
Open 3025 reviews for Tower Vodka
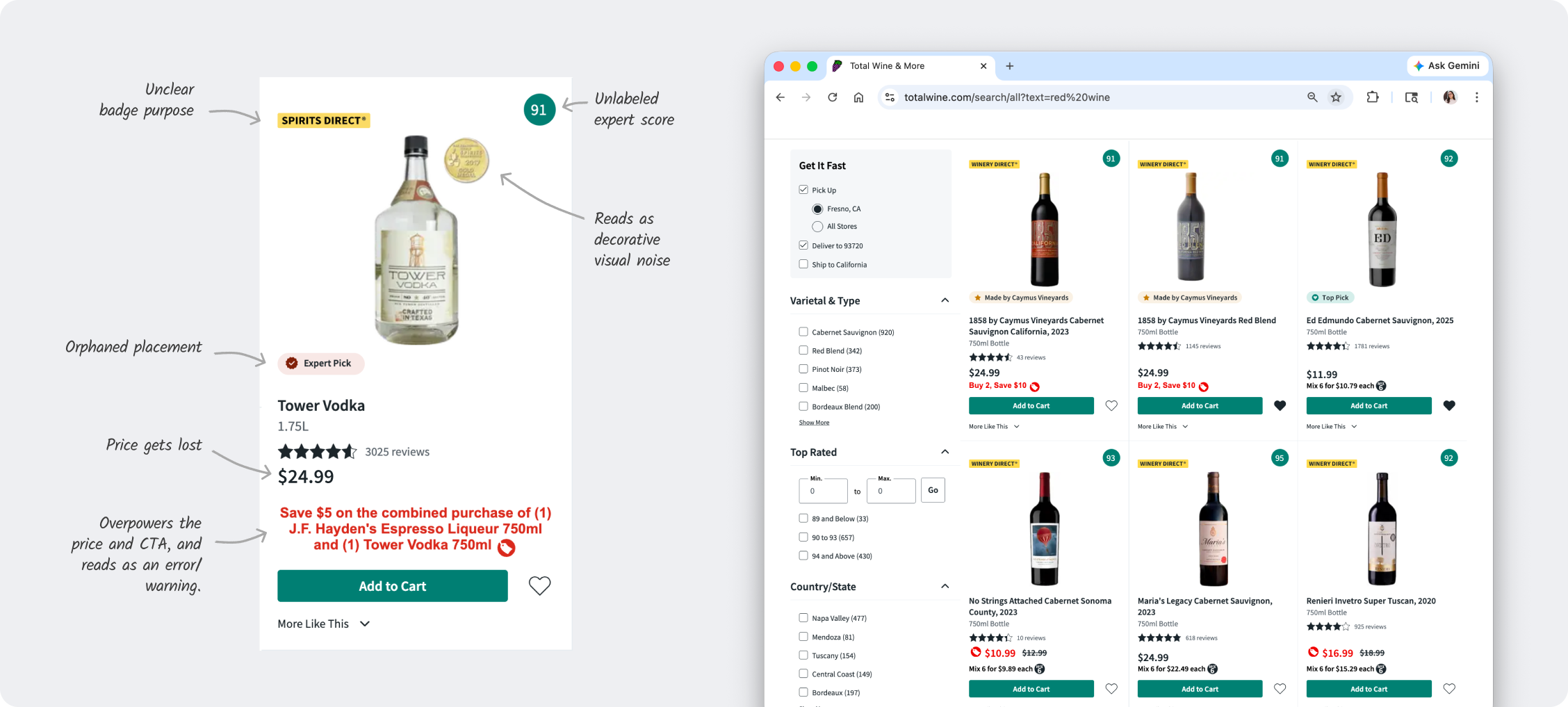398,452
